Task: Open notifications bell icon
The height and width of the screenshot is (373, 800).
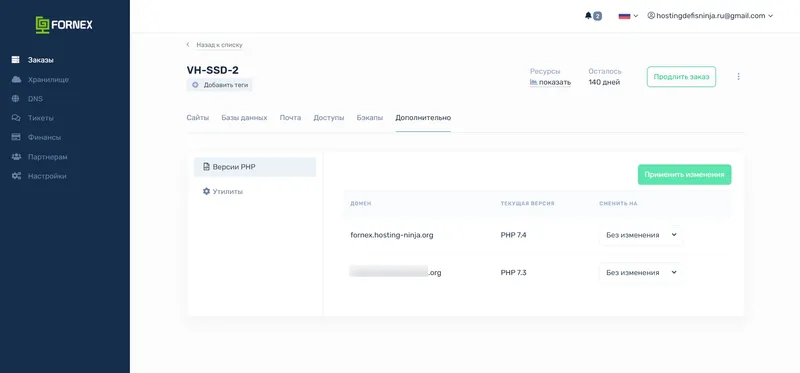Action: (588, 16)
